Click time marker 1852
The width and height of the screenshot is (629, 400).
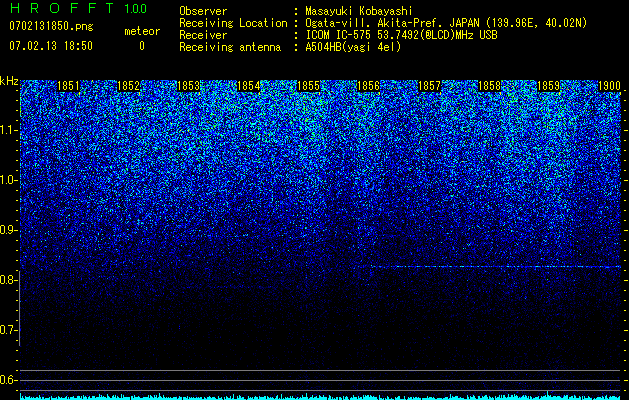[128, 86]
